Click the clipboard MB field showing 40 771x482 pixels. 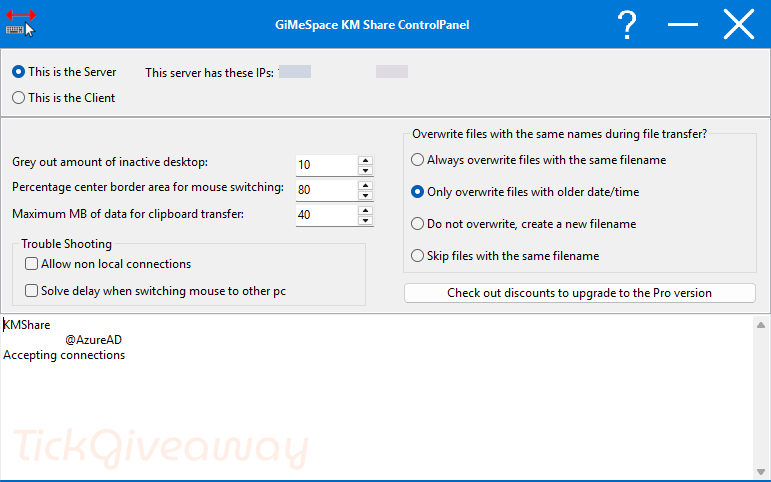pos(326,215)
